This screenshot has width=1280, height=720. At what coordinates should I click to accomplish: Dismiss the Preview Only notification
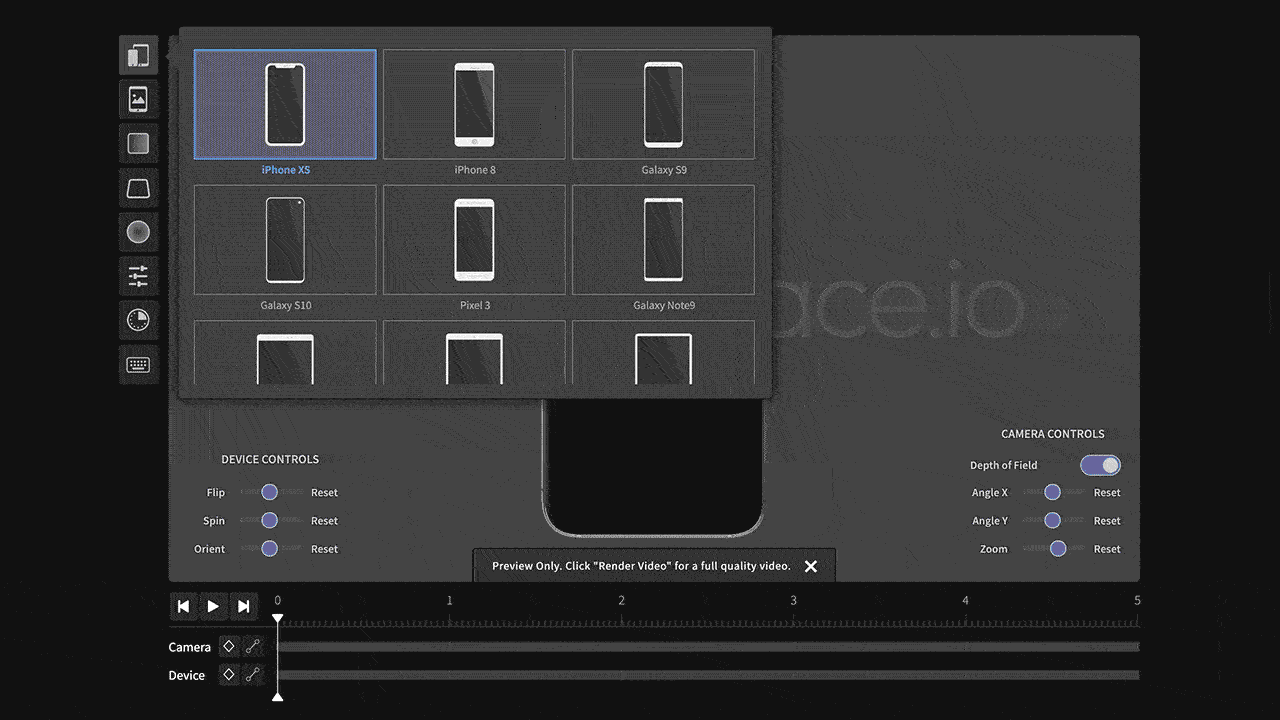pyautogui.click(x=811, y=566)
